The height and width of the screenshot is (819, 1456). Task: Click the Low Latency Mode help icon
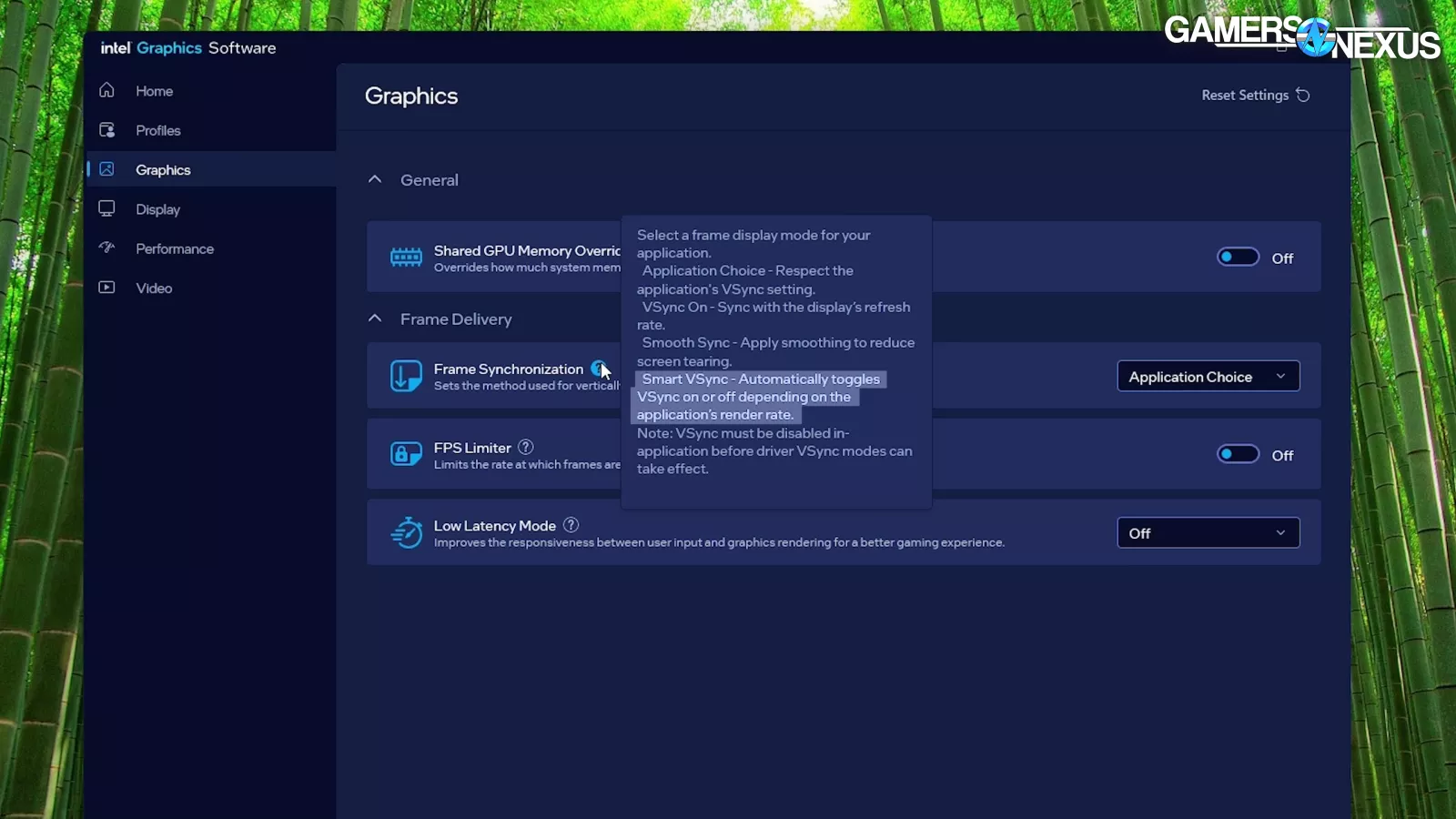tap(571, 525)
